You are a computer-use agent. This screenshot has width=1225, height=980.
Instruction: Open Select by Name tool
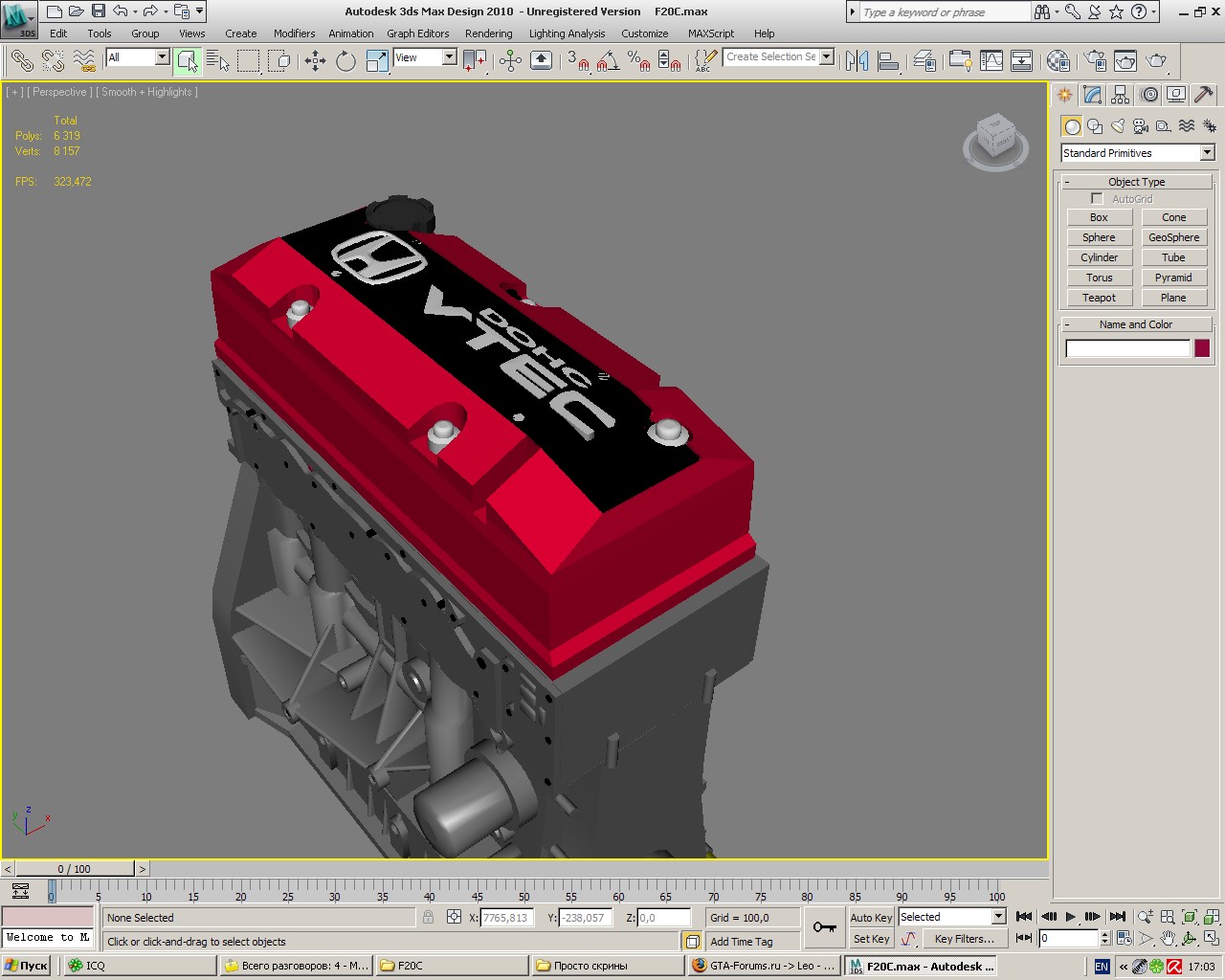pyautogui.click(x=218, y=61)
